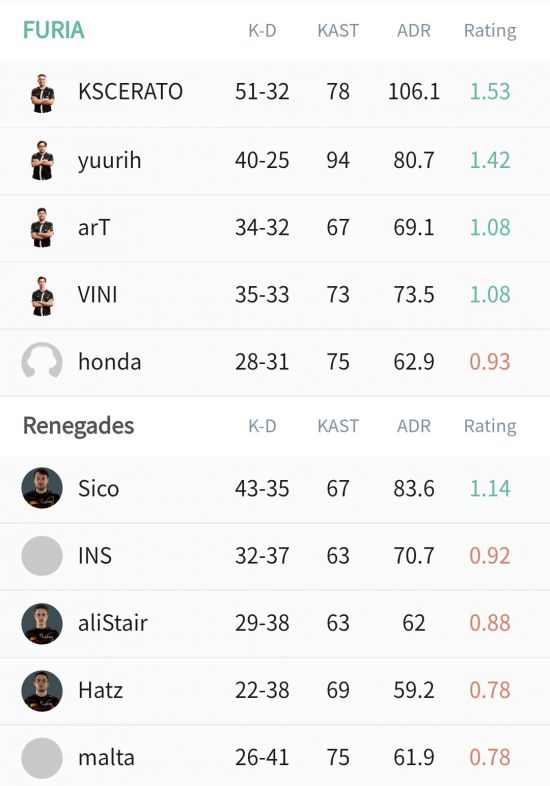Sort FURIA table by K-D column
Image resolution: width=550 pixels, height=786 pixels.
coord(262,31)
